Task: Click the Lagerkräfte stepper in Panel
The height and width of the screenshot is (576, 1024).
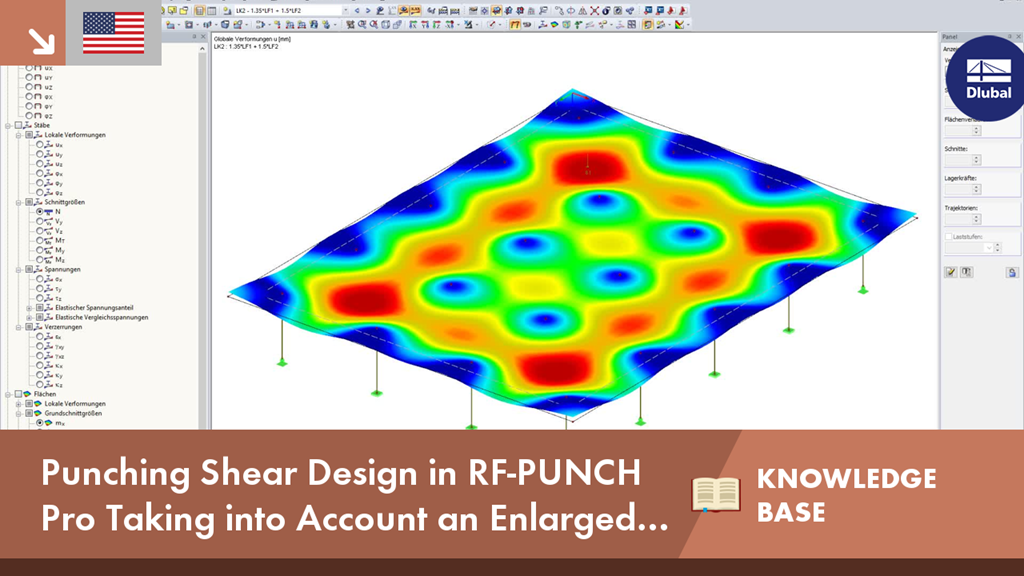Action: (x=976, y=189)
